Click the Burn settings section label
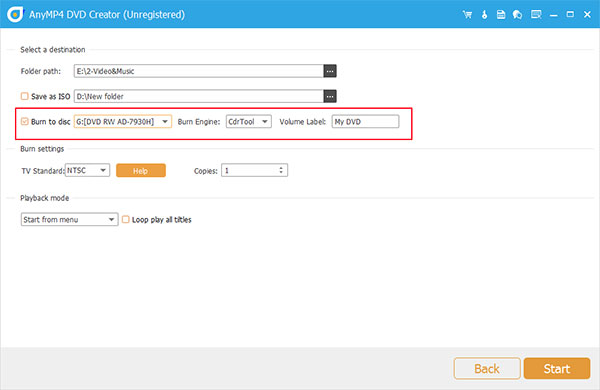The image size is (600, 390). point(42,149)
